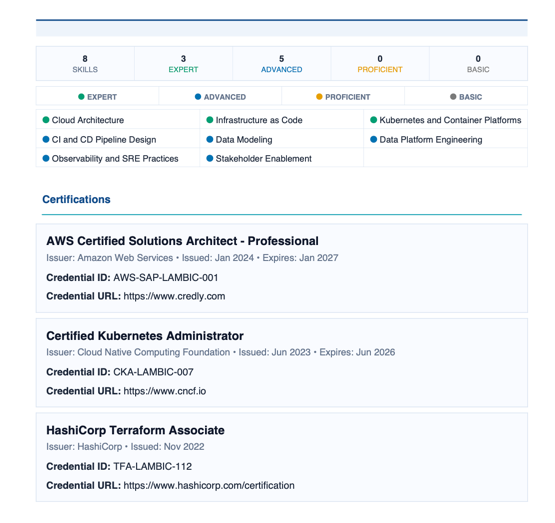The image size is (555, 523).
Task: Click the Cloud Native Computing Foundation issuer line
Action: pyautogui.click(x=221, y=352)
